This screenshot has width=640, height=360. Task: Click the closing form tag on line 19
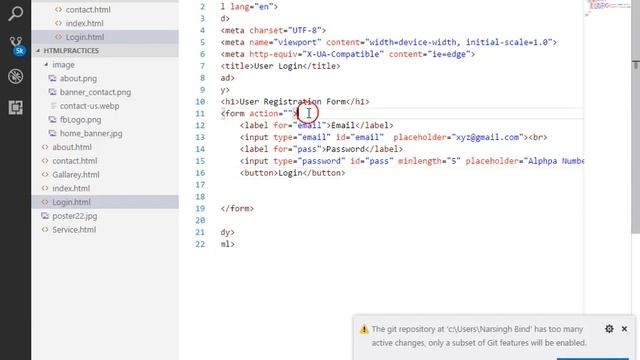click(x=237, y=209)
